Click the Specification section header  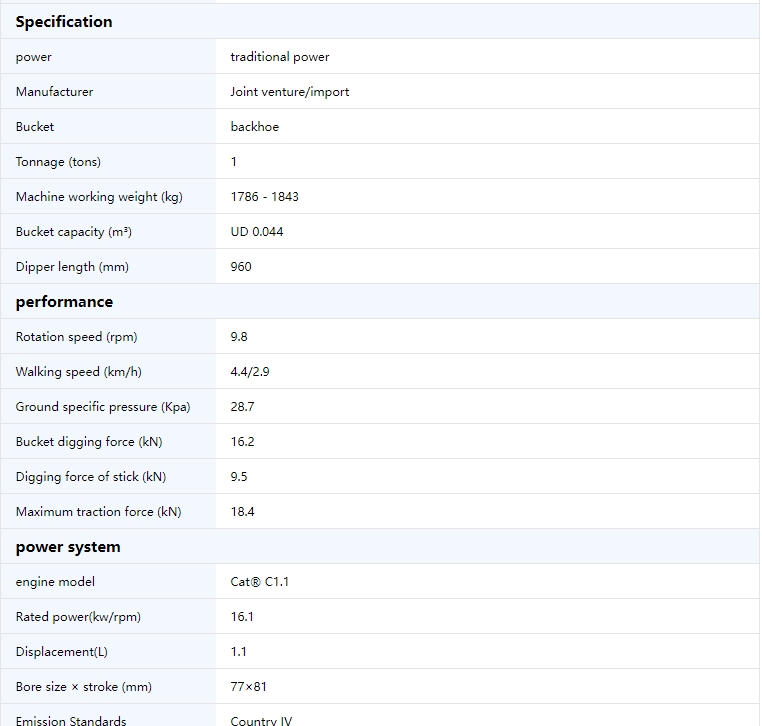point(64,21)
